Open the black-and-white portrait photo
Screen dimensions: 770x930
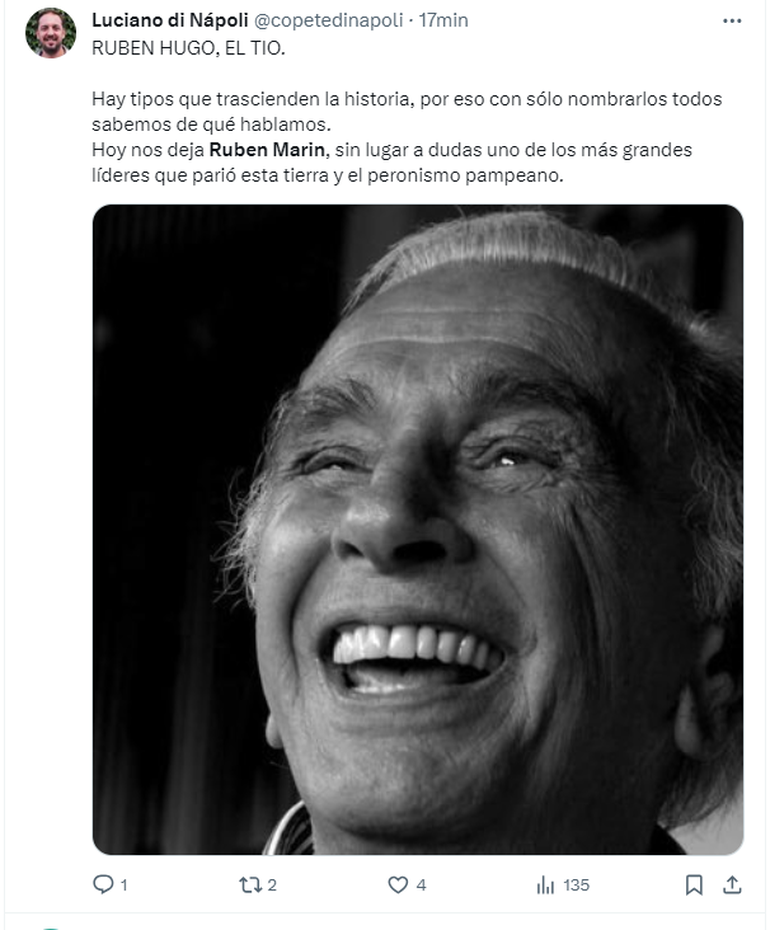418,529
